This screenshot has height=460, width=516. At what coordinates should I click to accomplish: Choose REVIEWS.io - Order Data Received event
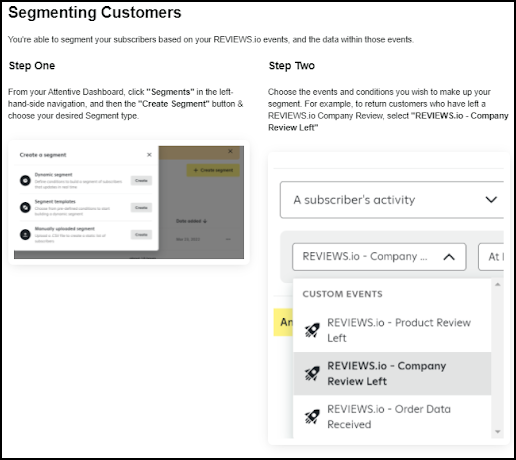[x=392, y=417]
